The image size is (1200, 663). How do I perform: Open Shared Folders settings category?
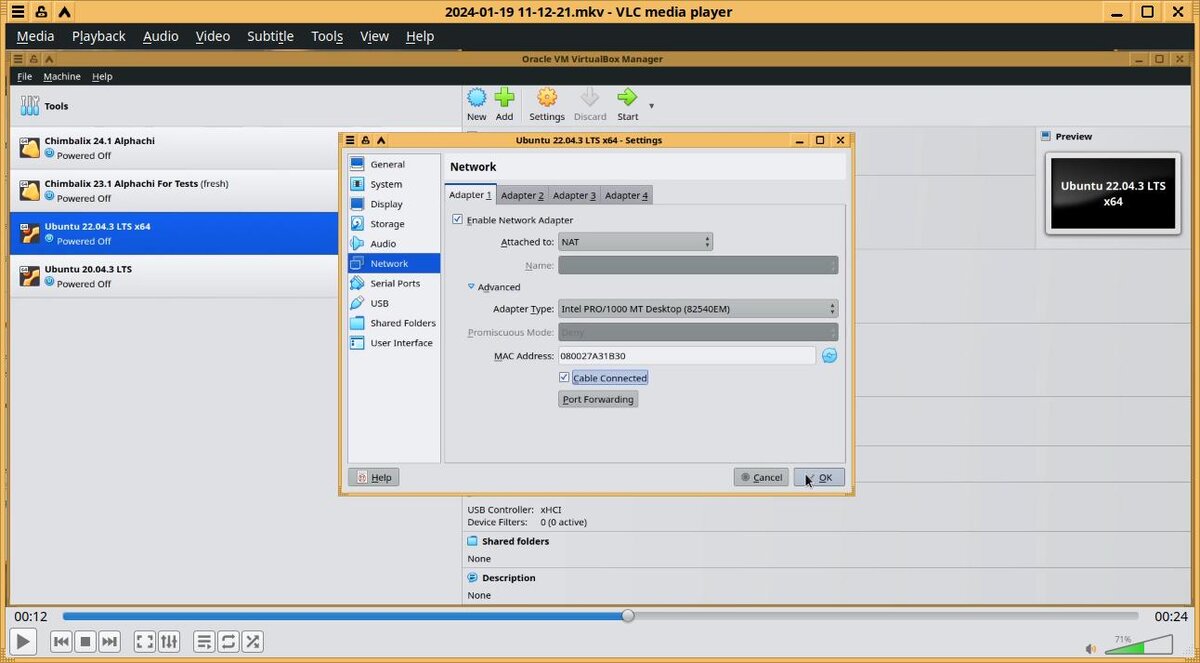[394, 323]
